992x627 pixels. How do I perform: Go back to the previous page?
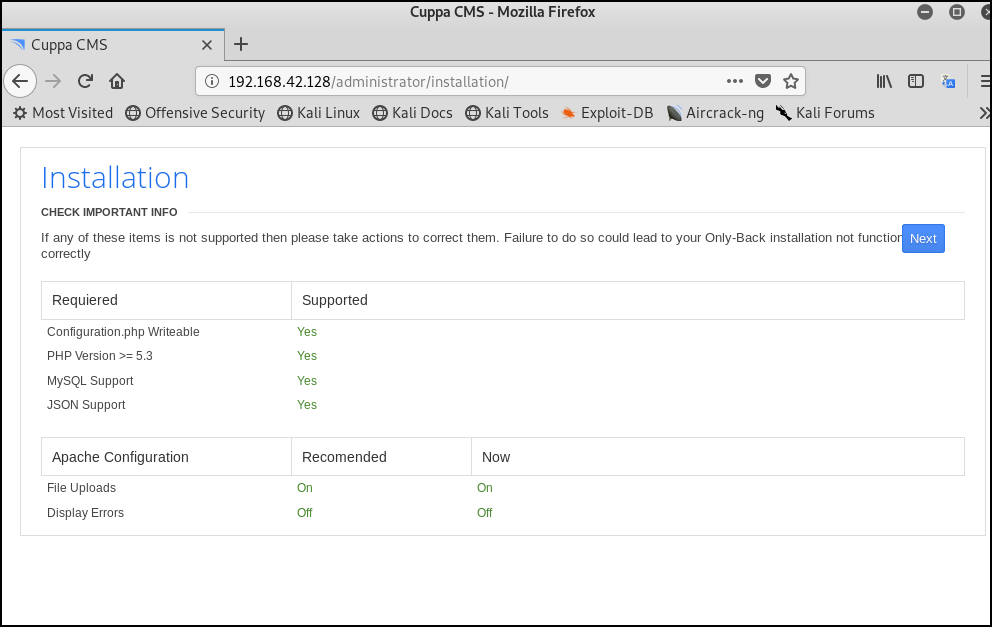(x=20, y=82)
